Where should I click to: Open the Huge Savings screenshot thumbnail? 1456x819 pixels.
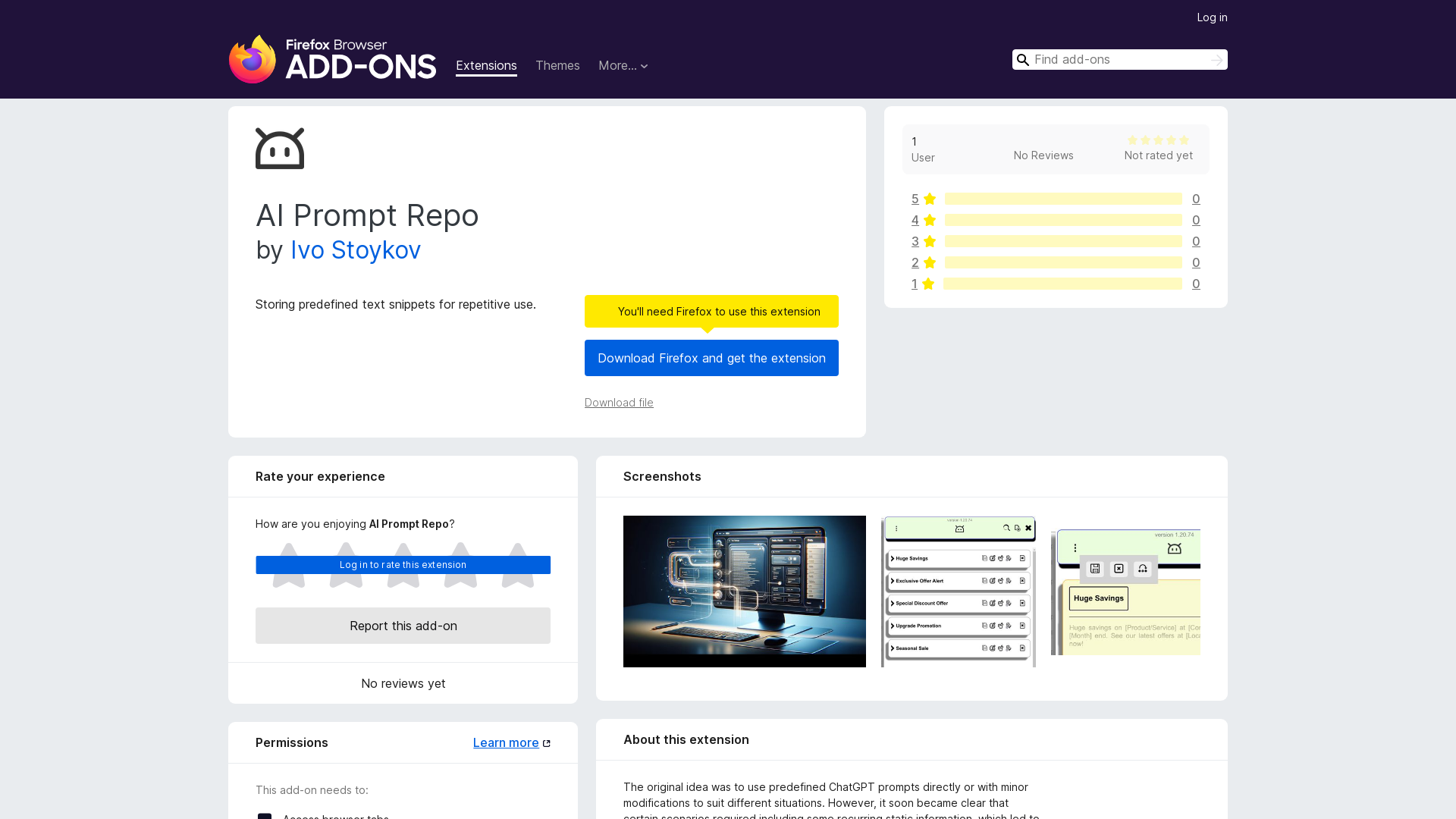click(x=1125, y=591)
